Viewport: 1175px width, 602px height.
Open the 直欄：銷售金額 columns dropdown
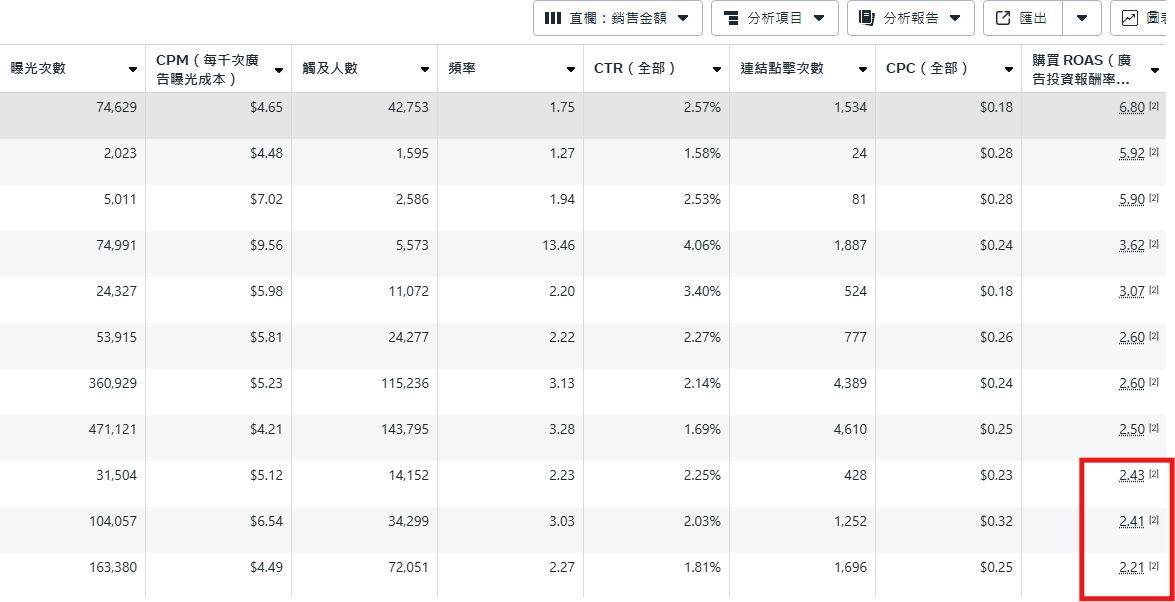(617, 18)
